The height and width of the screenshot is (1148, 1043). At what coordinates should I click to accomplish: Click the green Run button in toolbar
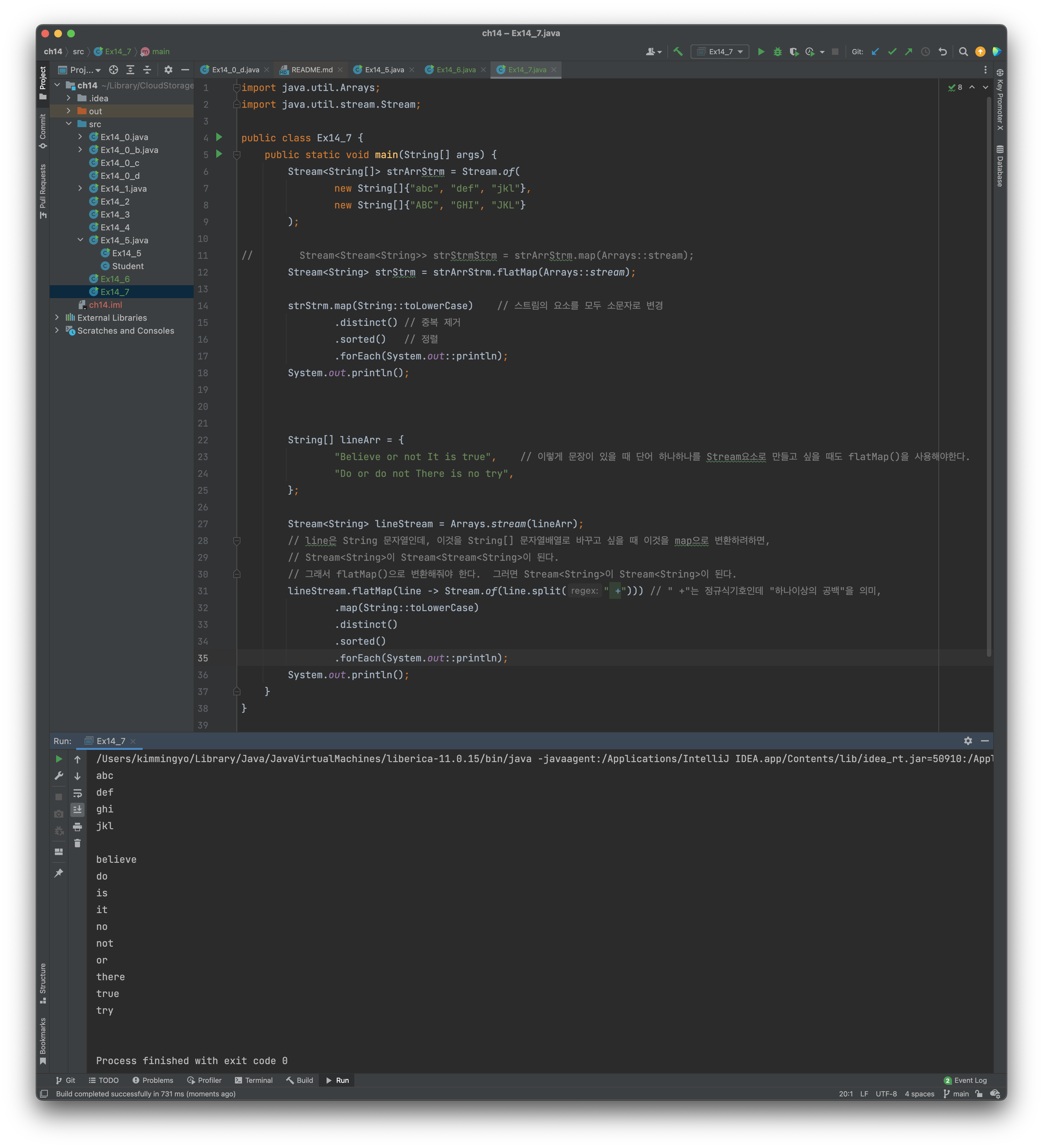click(x=760, y=52)
